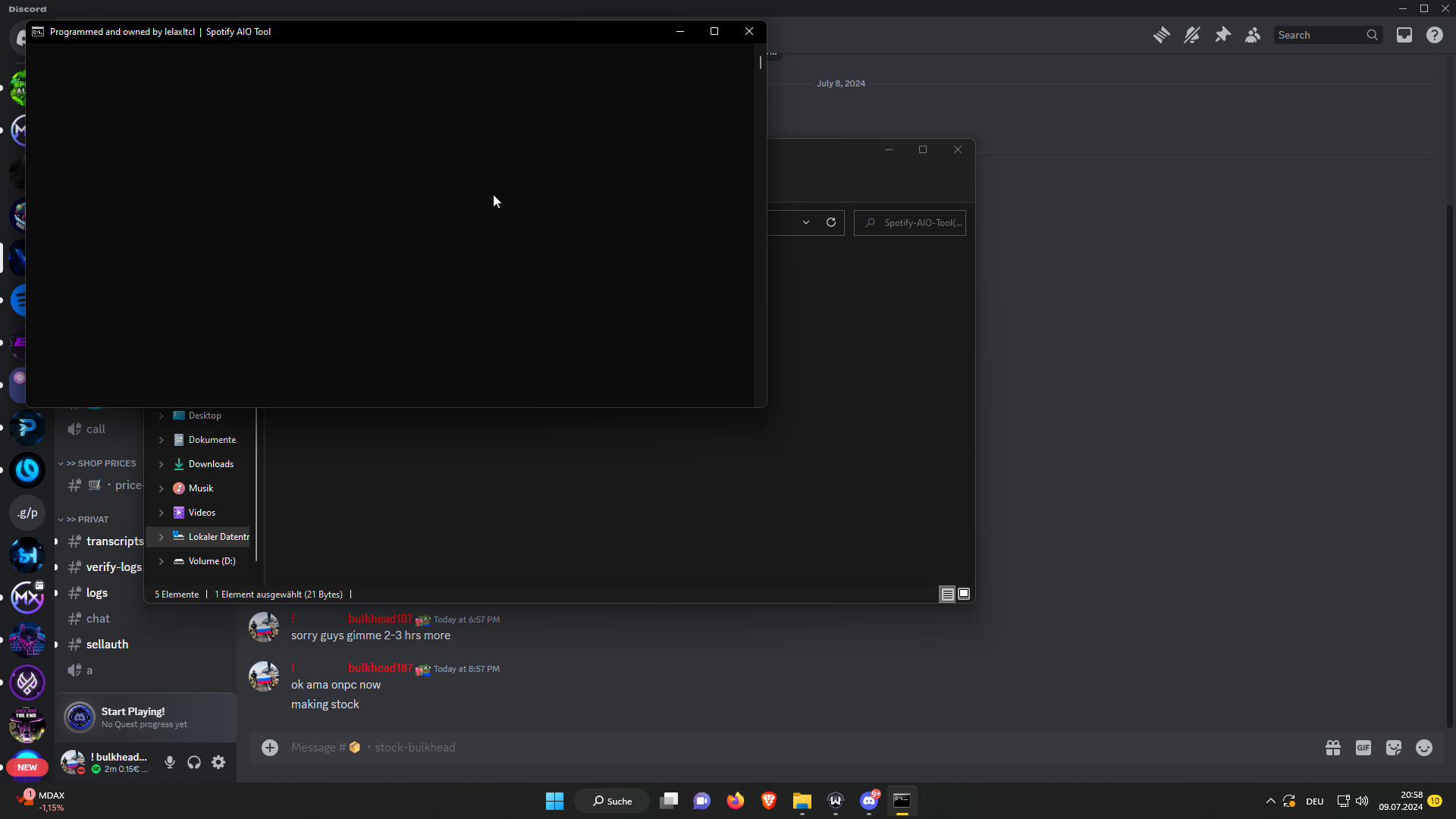Open pinned messages pin icon

[1222, 35]
